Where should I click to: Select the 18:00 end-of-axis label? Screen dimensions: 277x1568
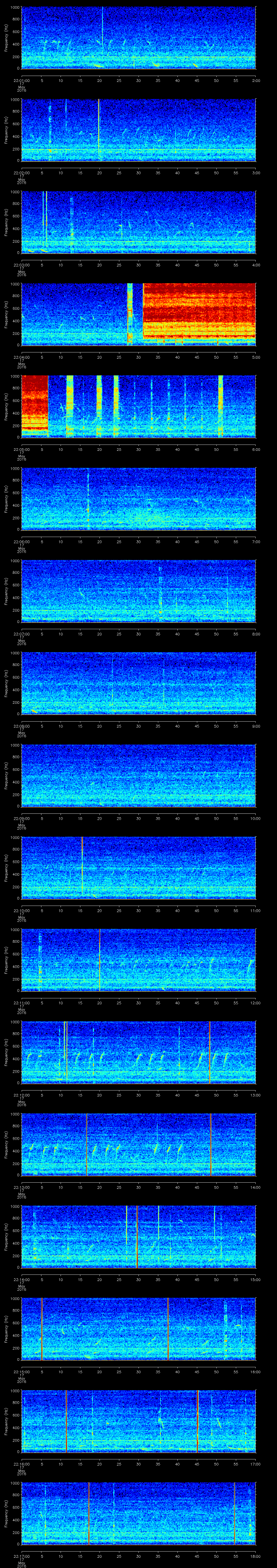point(255,1556)
